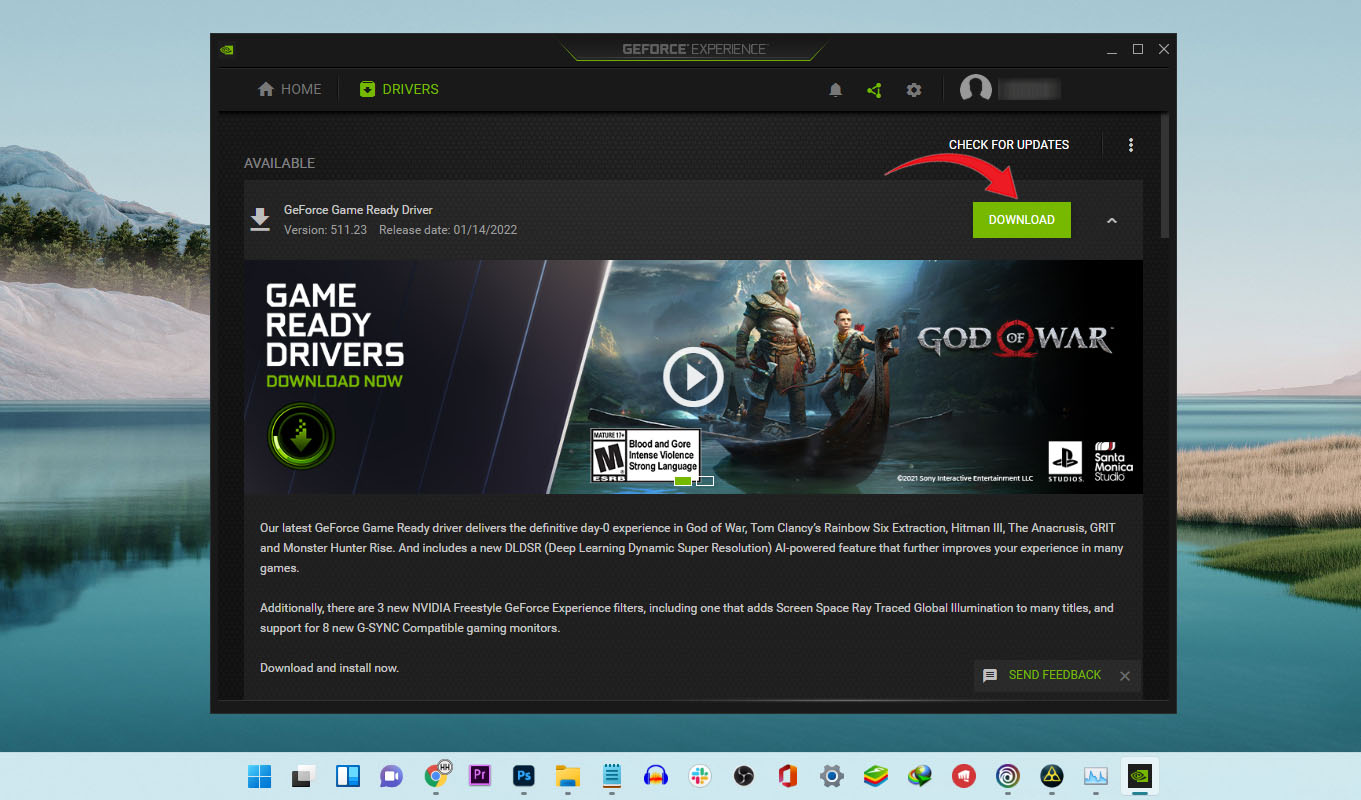Open the Teams Chat taskbar icon
The height and width of the screenshot is (800, 1361).
click(x=391, y=776)
